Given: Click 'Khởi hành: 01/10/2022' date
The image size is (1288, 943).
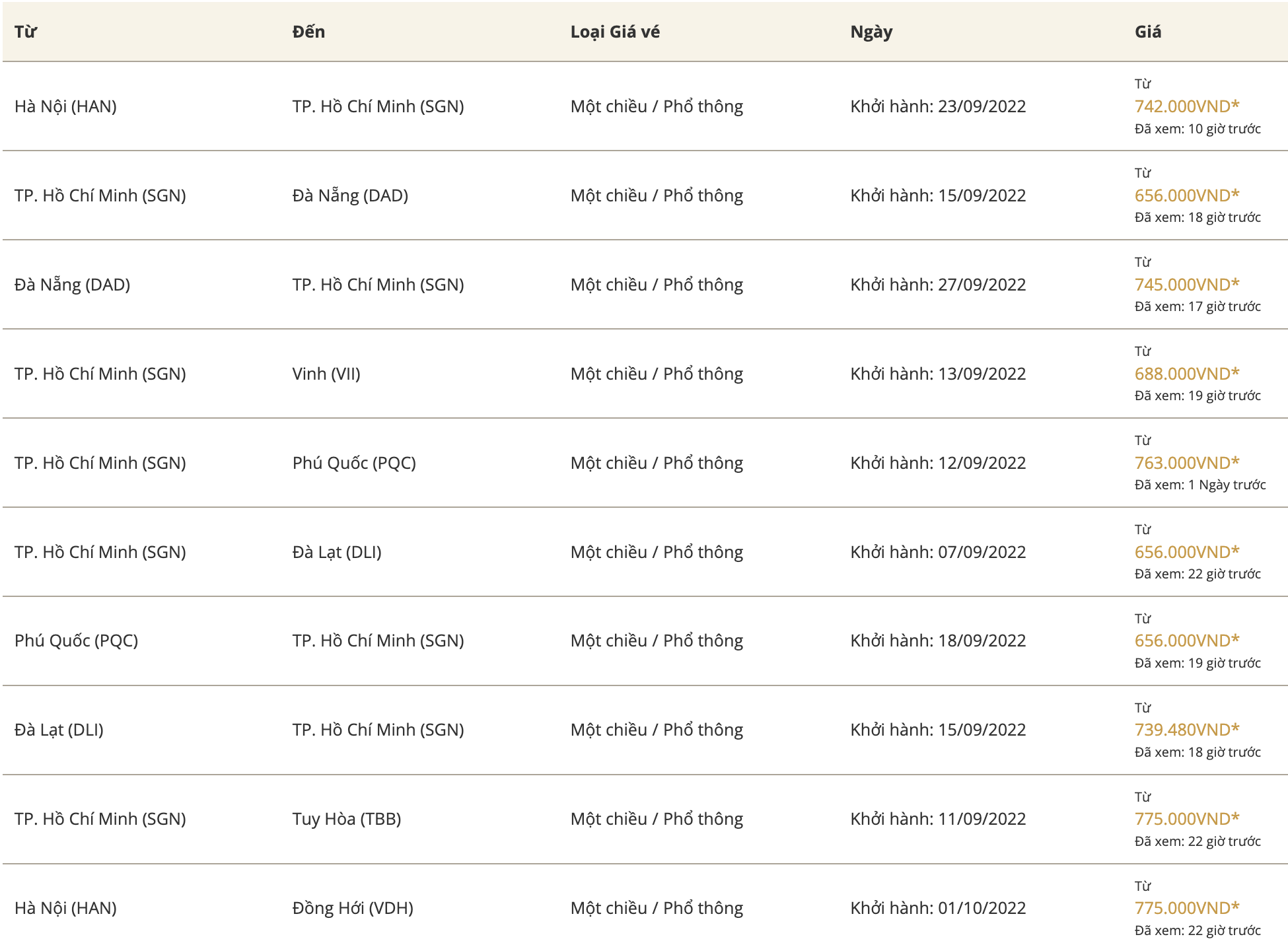Looking at the screenshot, I should (x=938, y=908).
